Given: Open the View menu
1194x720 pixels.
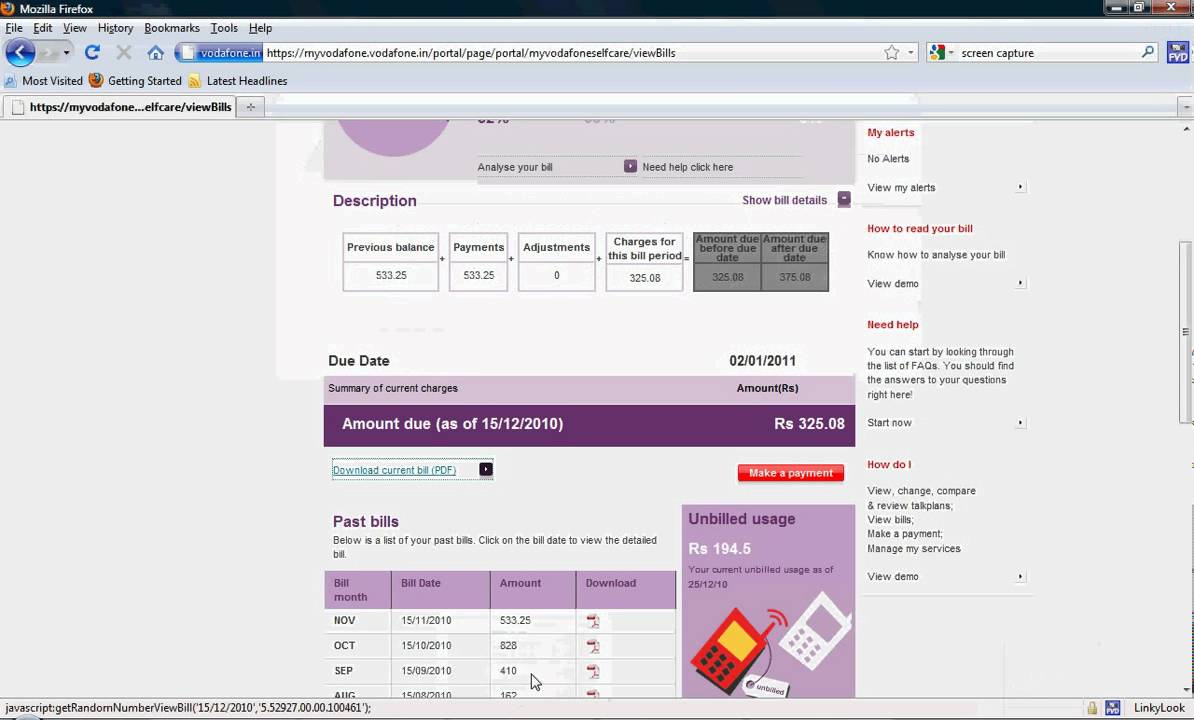Looking at the screenshot, I should (x=75, y=27).
